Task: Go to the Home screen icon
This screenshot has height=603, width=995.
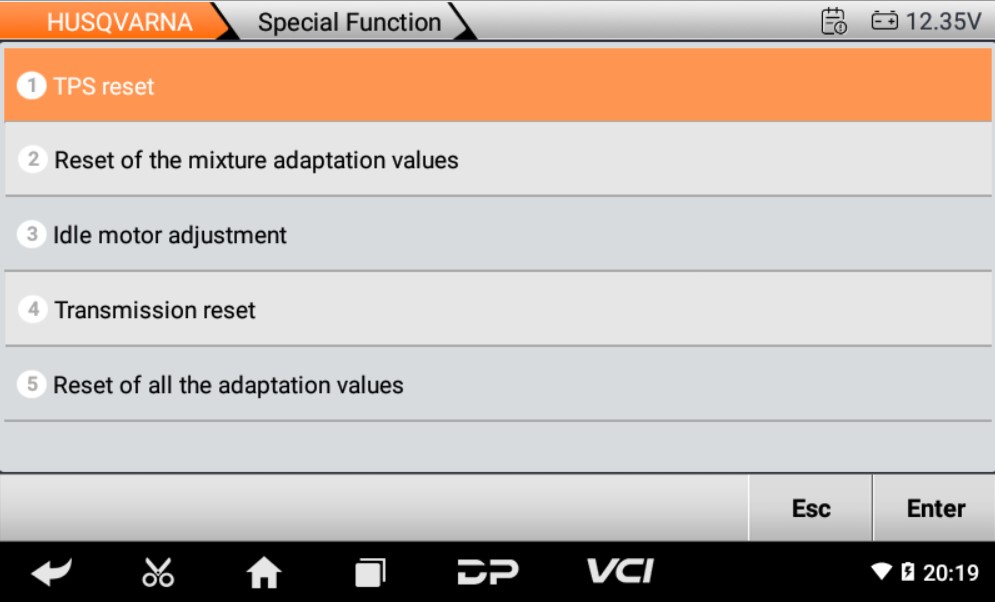Action: (264, 572)
